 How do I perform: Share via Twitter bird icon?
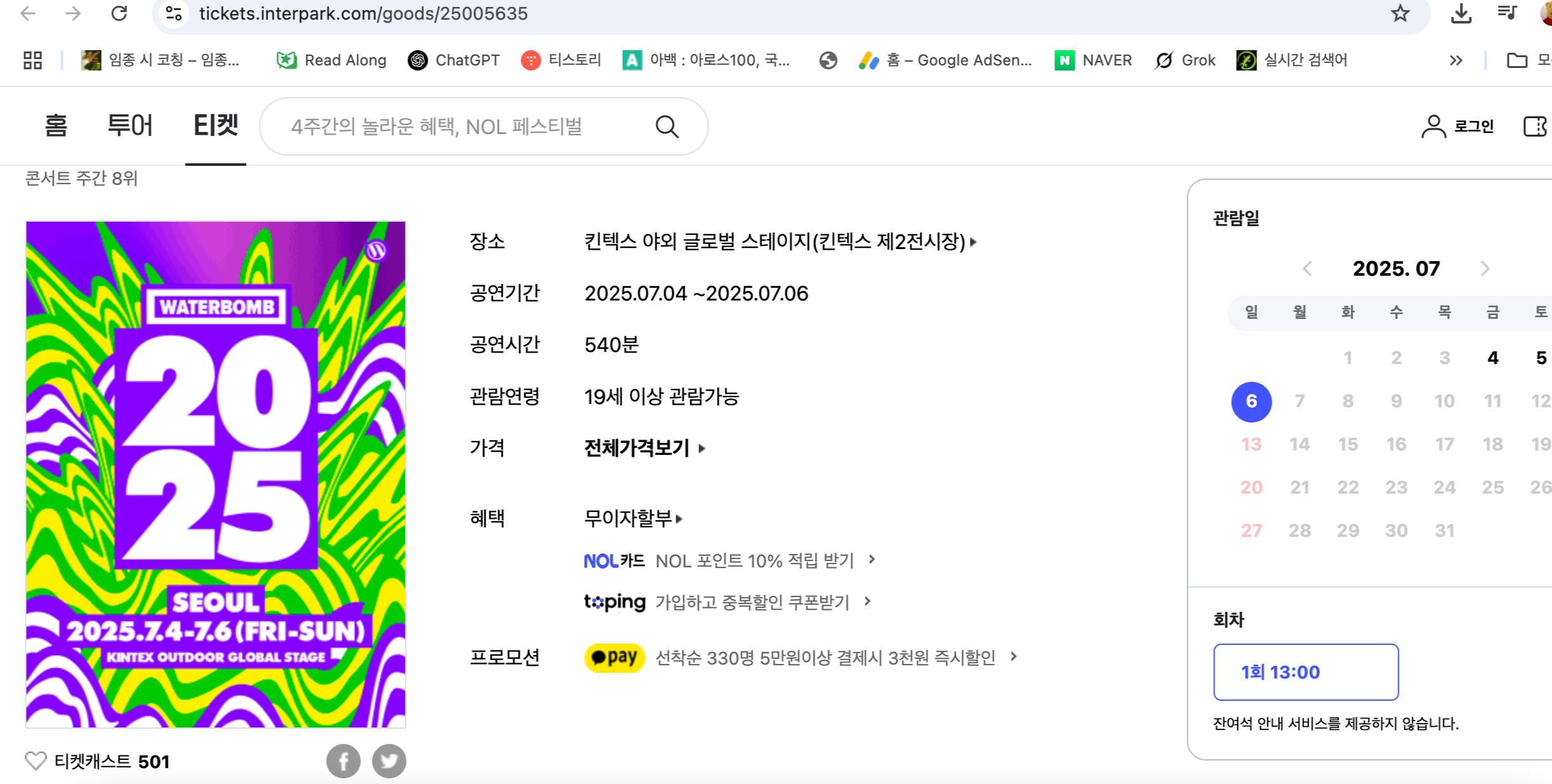[x=389, y=760]
